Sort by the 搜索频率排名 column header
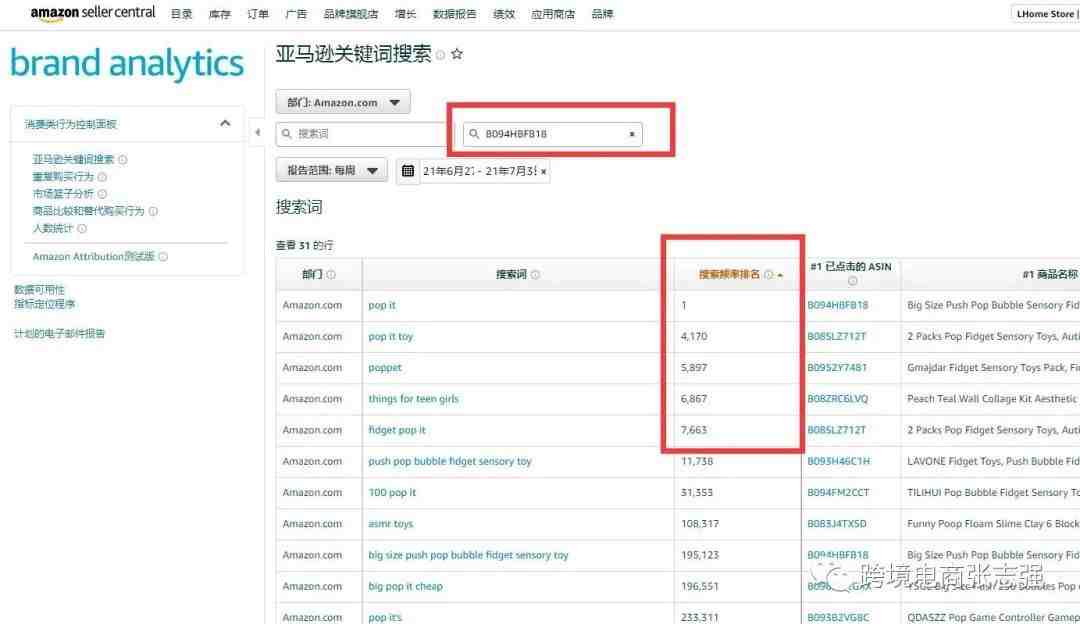This screenshot has width=1080, height=624. (x=729, y=274)
